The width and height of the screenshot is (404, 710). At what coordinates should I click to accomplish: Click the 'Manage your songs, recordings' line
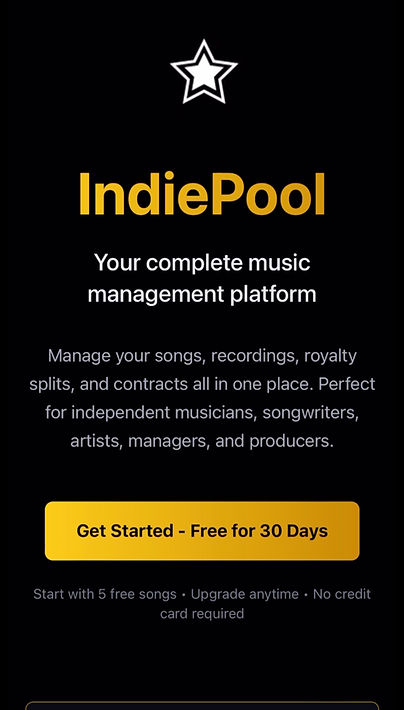(202, 356)
